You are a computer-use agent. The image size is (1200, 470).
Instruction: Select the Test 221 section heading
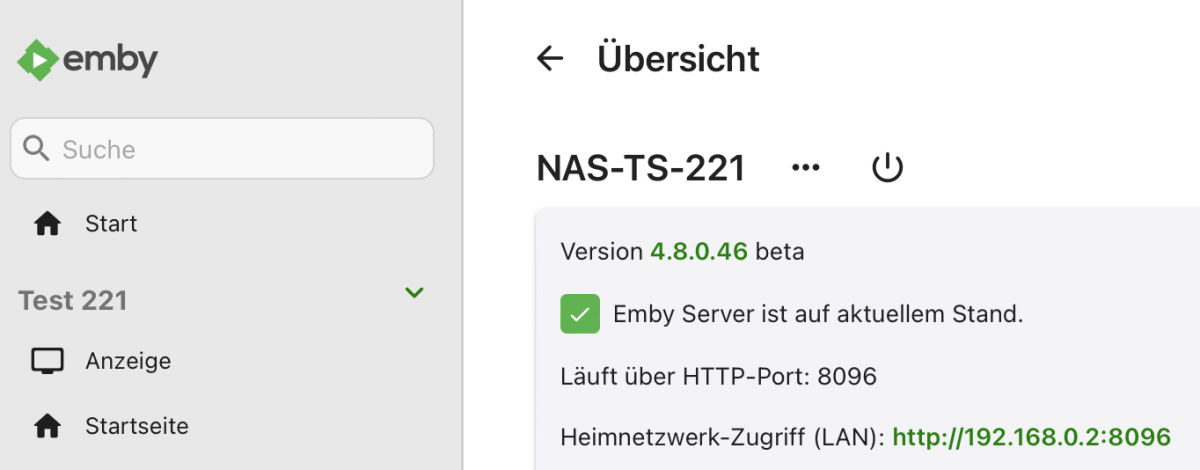tap(73, 300)
